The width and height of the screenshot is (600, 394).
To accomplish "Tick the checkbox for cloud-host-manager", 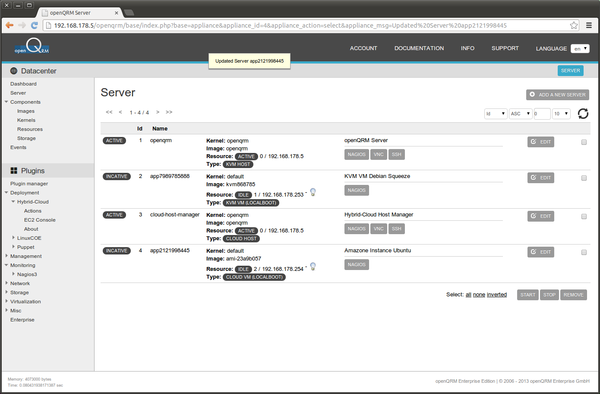I will point(584,217).
